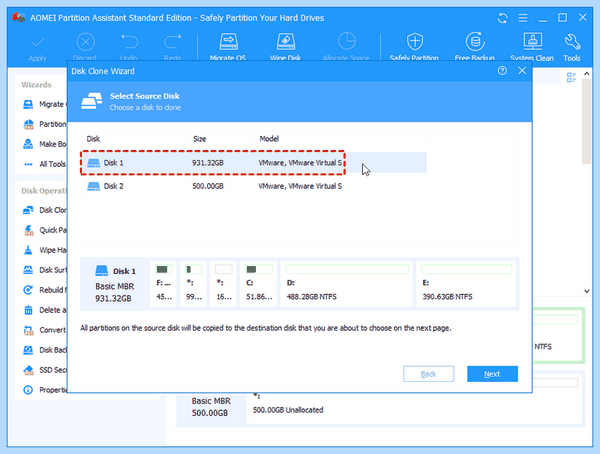Viewport: 600px width, 454px height.
Task: Click Disk Clone in sidebar operations
Action: 44,210
